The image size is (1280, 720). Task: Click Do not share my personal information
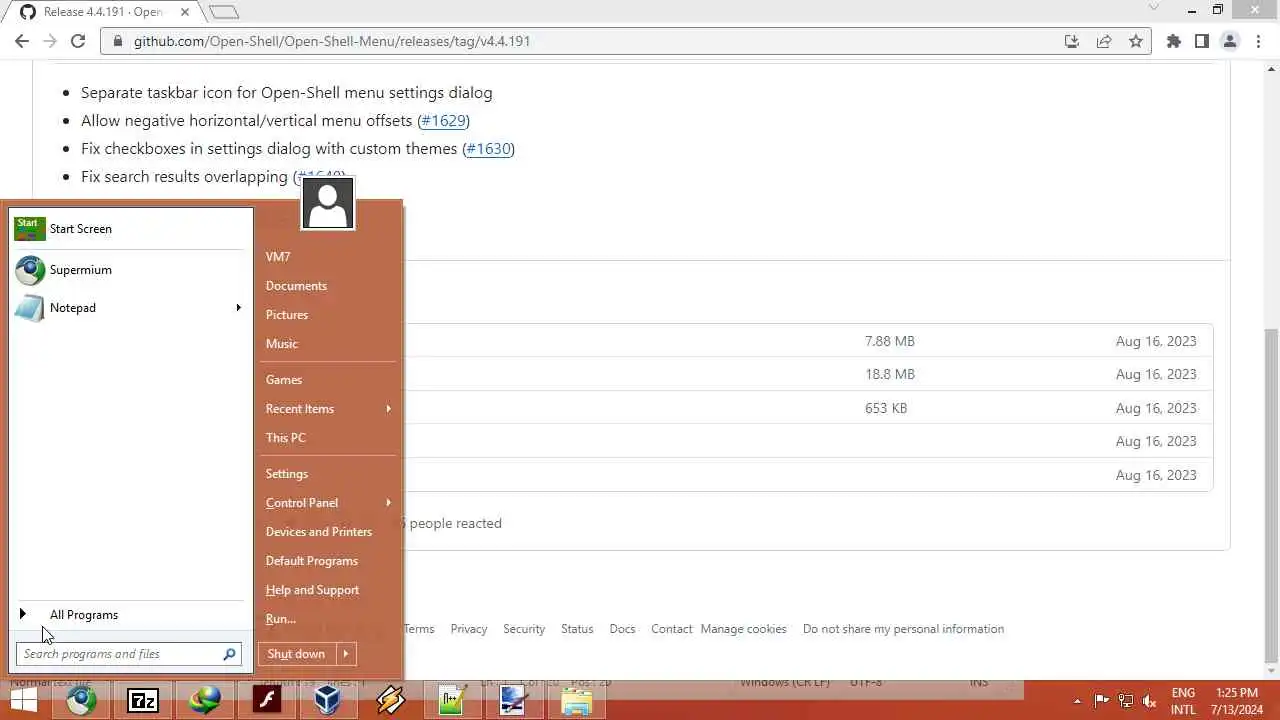(x=903, y=629)
